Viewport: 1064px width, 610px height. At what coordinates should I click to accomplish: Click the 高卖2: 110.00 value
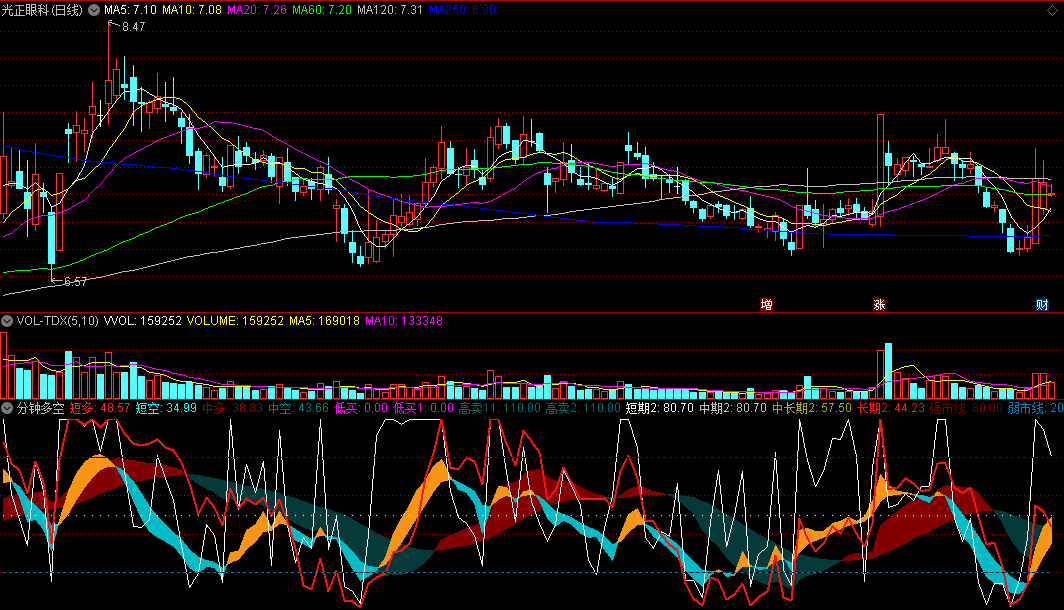[x=583, y=408]
